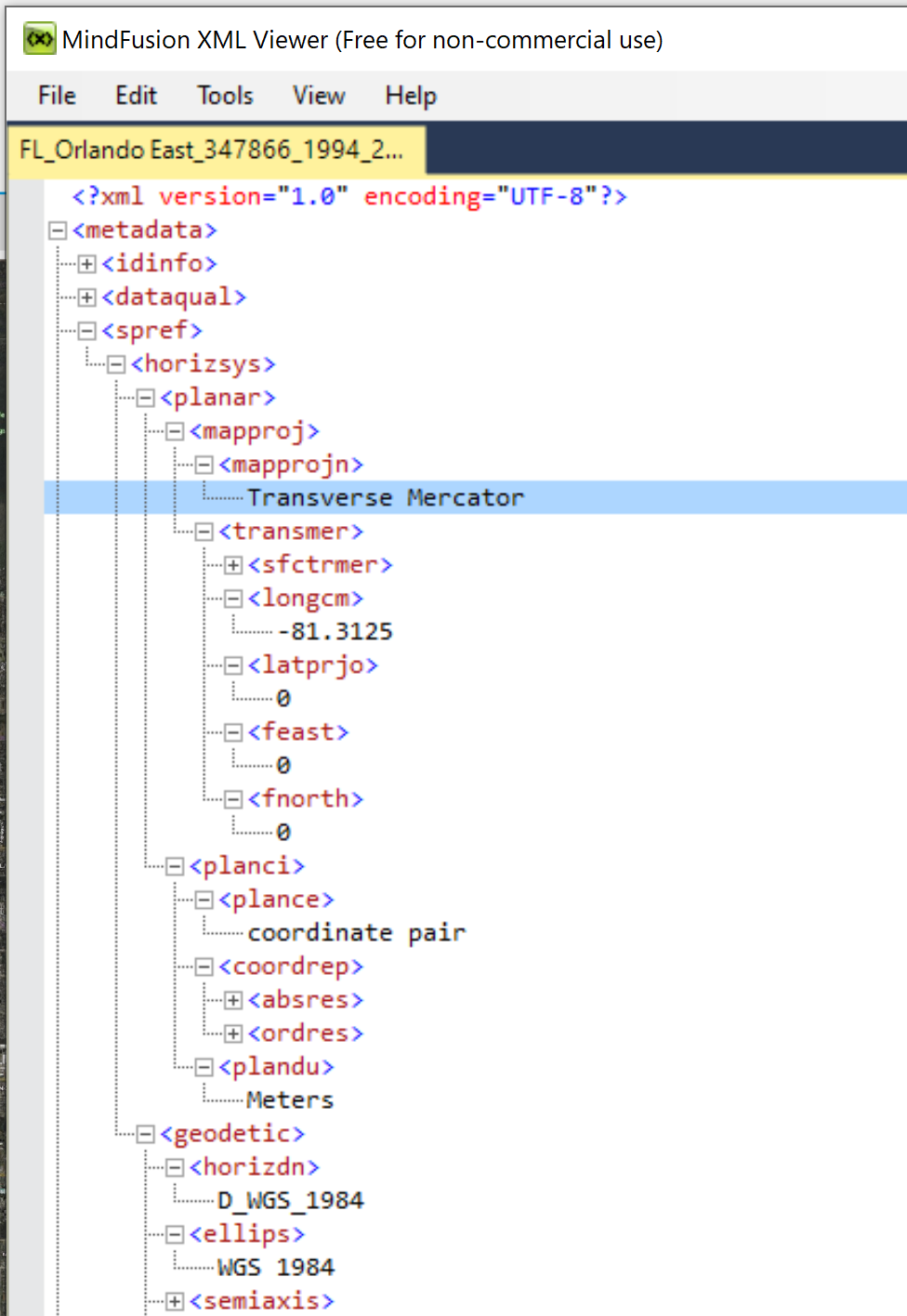
Task: Expand the dataqual node
Action: [85, 297]
